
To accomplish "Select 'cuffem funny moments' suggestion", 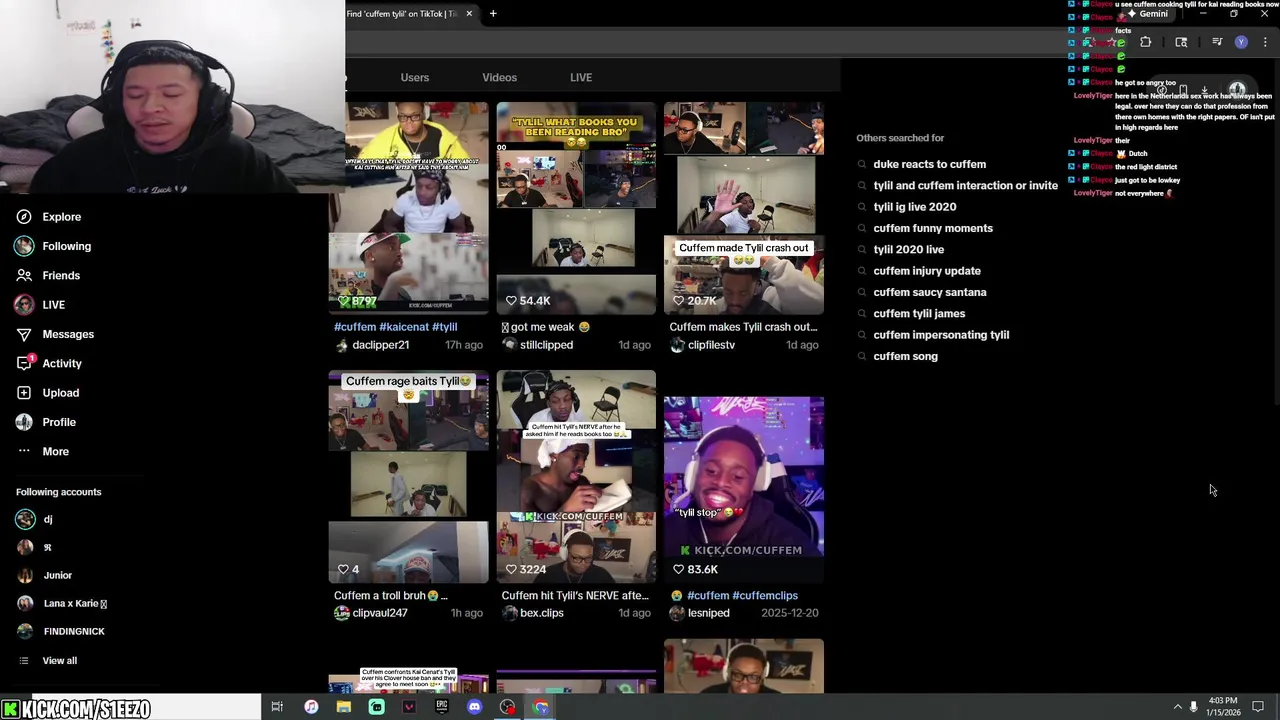I will coord(933,228).
